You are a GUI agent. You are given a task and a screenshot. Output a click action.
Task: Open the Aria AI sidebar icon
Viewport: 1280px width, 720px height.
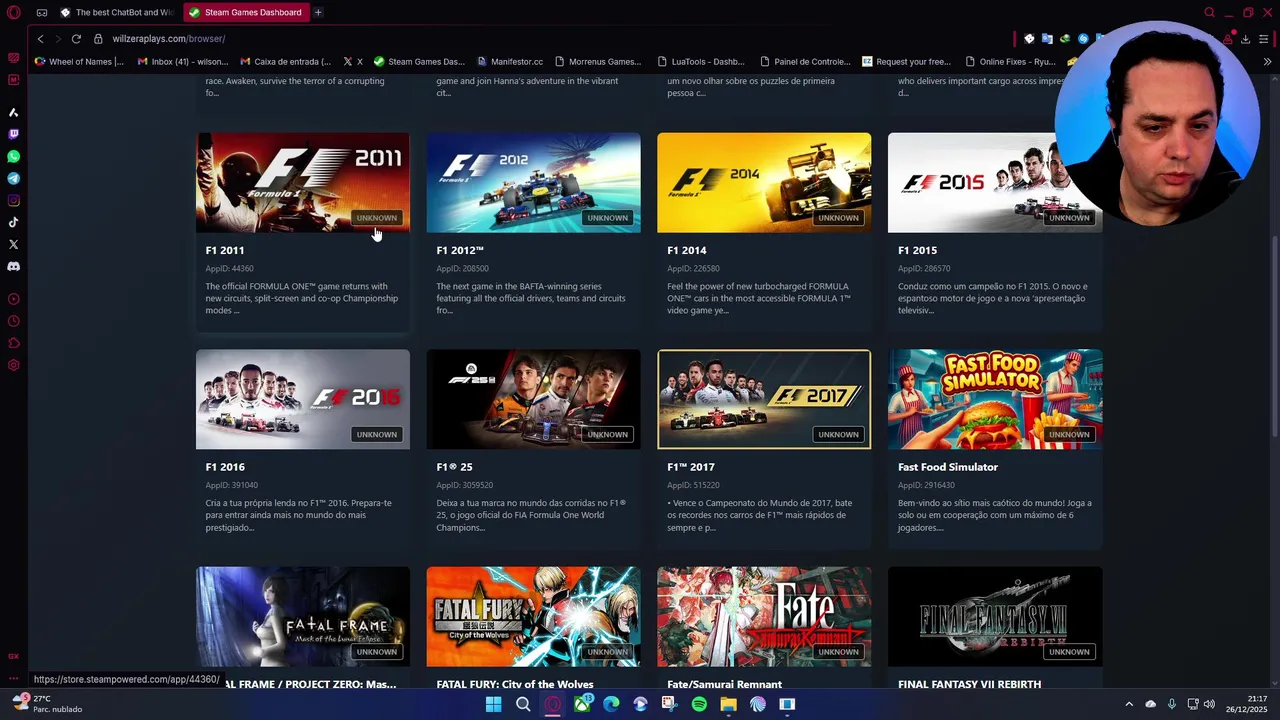coord(13,112)
